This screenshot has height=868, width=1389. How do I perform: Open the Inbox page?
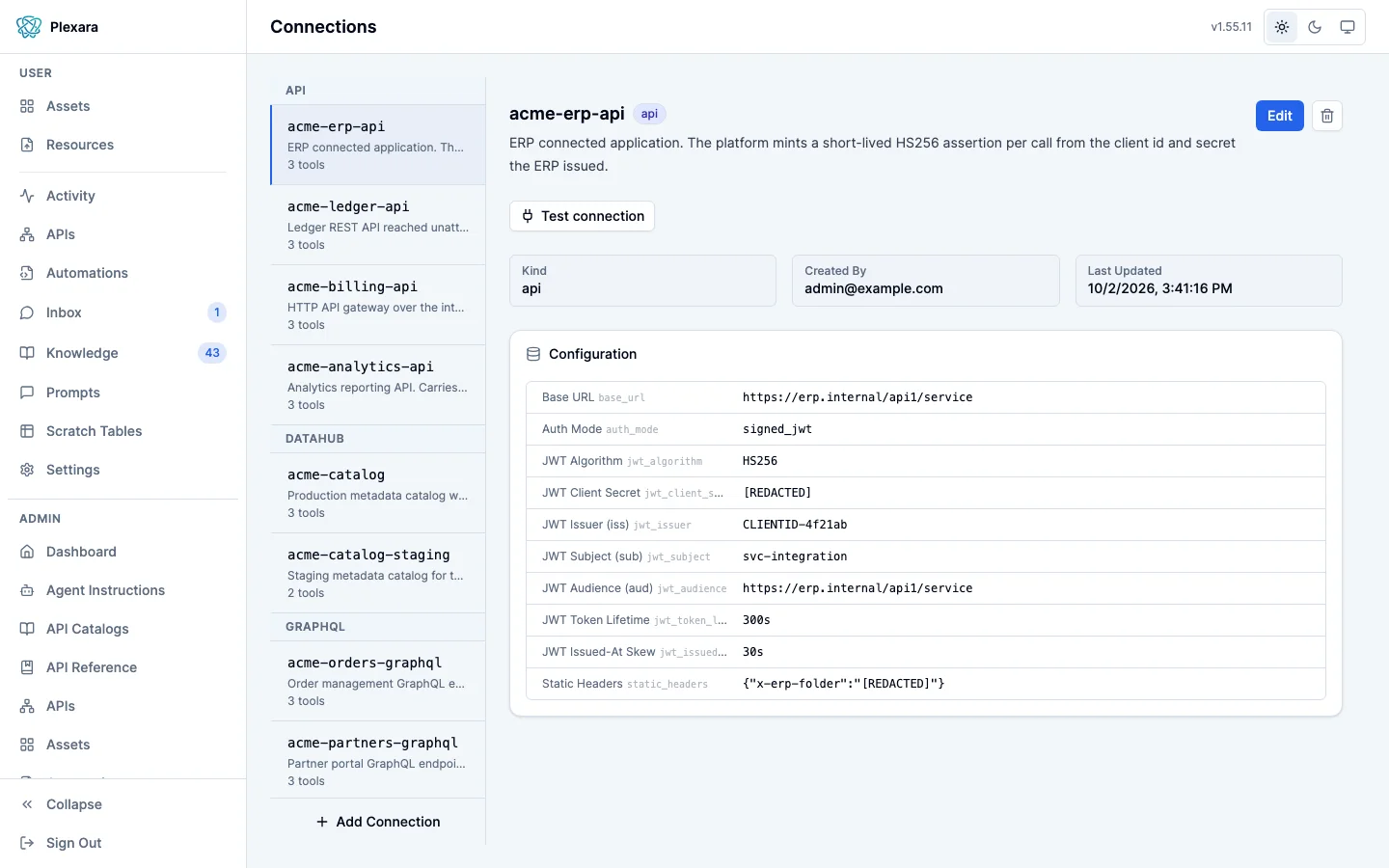pos(123,312)
